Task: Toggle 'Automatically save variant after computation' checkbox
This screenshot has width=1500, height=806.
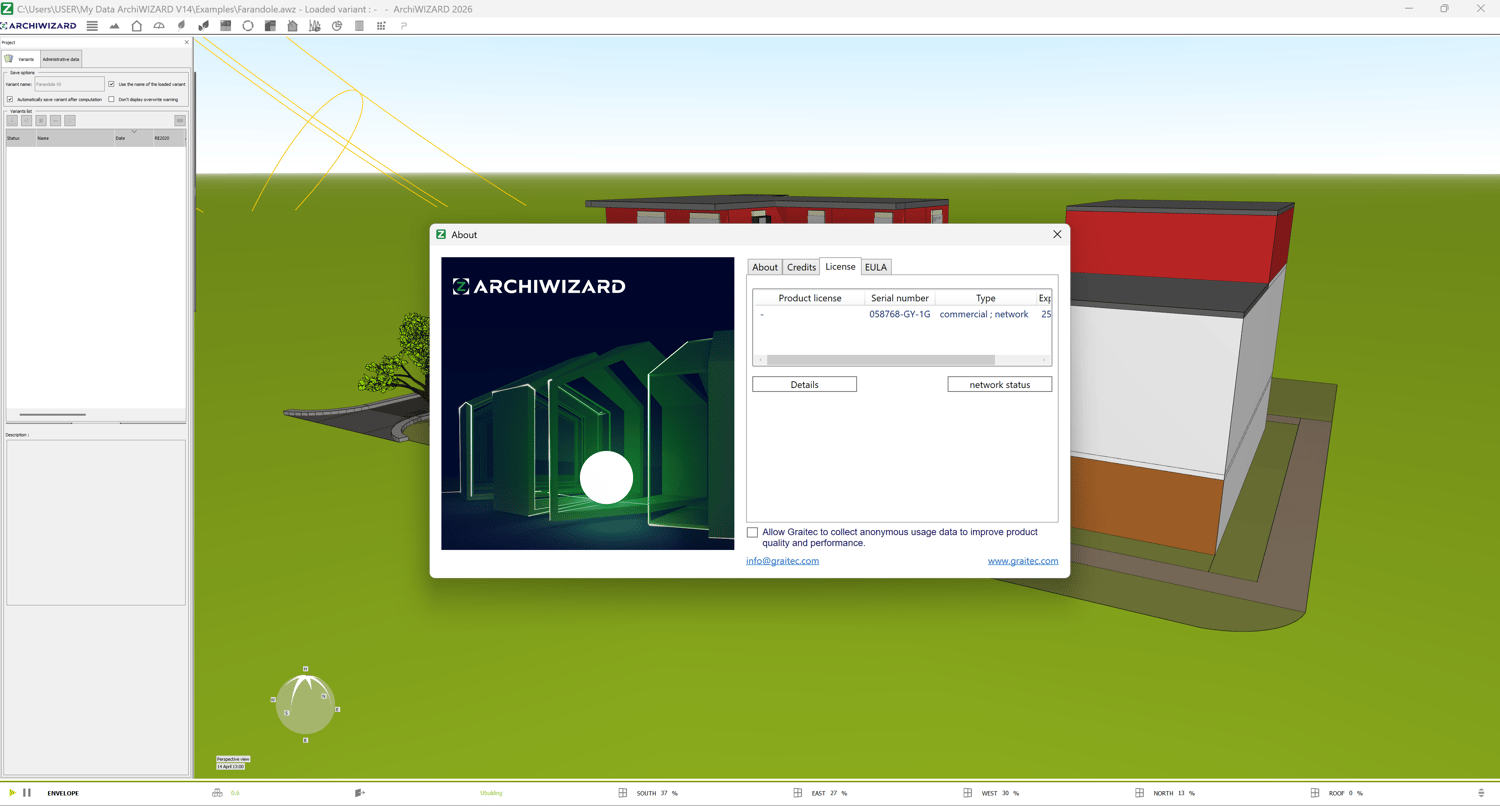Action: (x=10, y=99)
